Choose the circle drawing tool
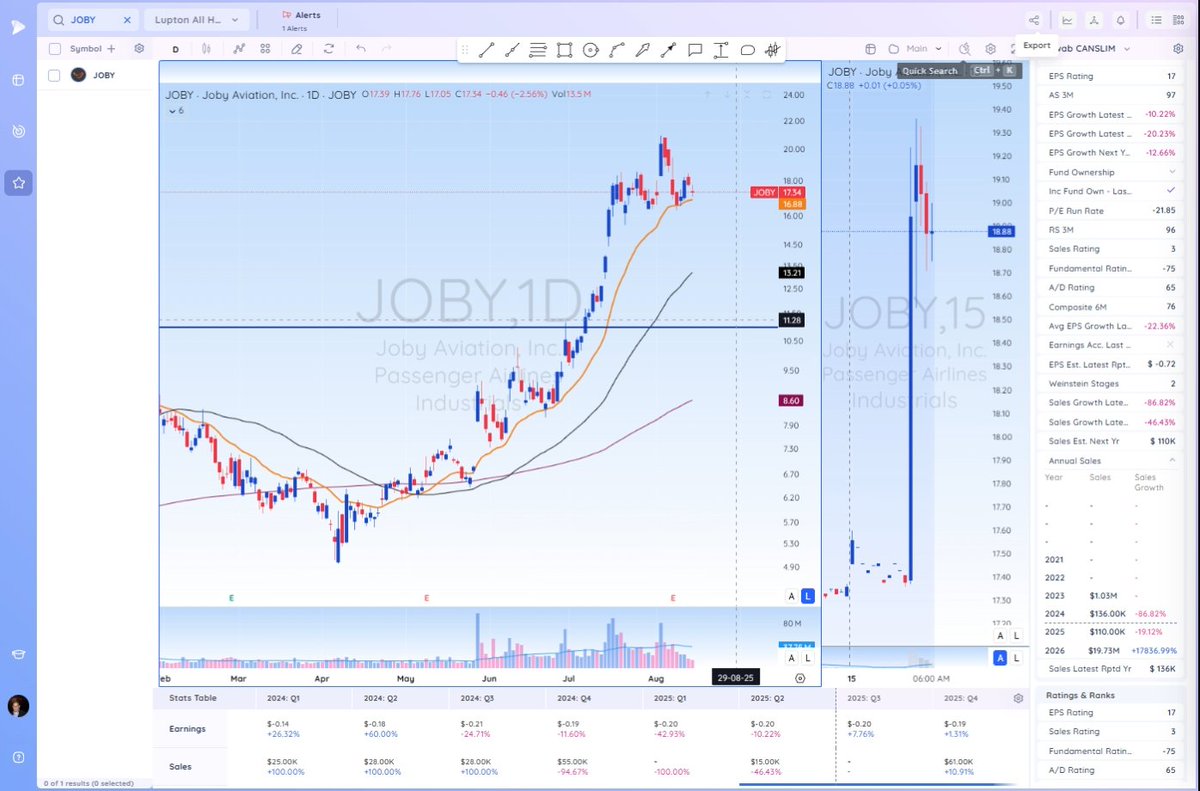 pyautogui.click(x=590, y=49)
